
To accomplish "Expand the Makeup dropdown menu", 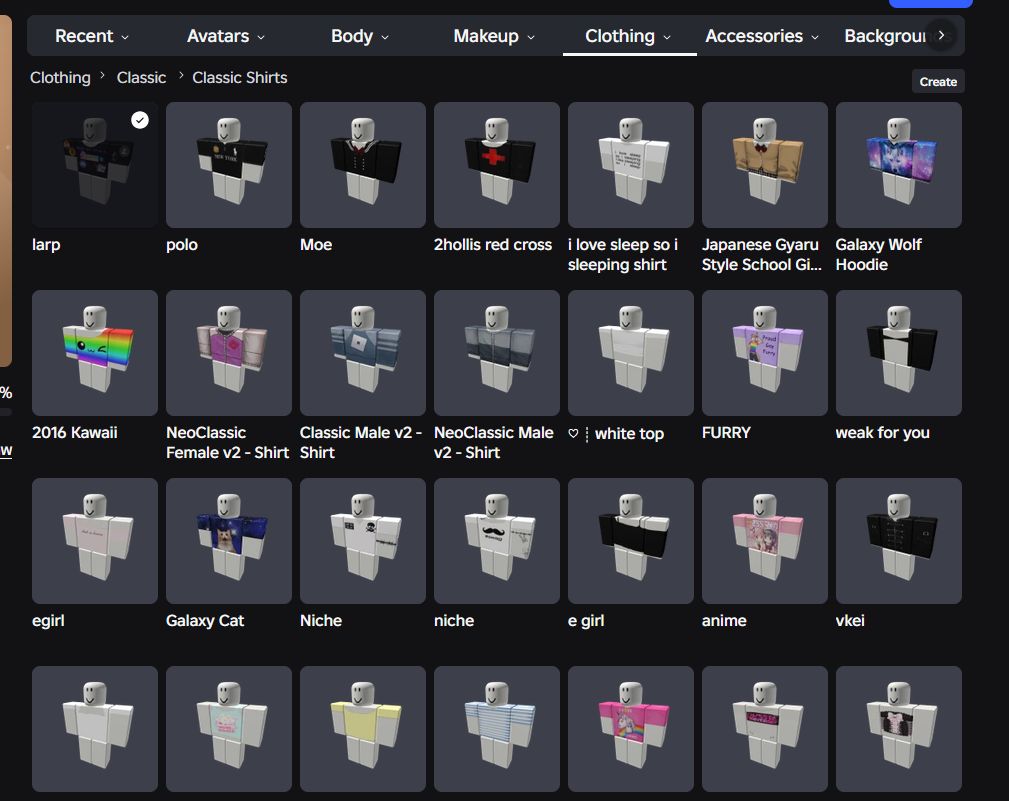I will point(494,36).
